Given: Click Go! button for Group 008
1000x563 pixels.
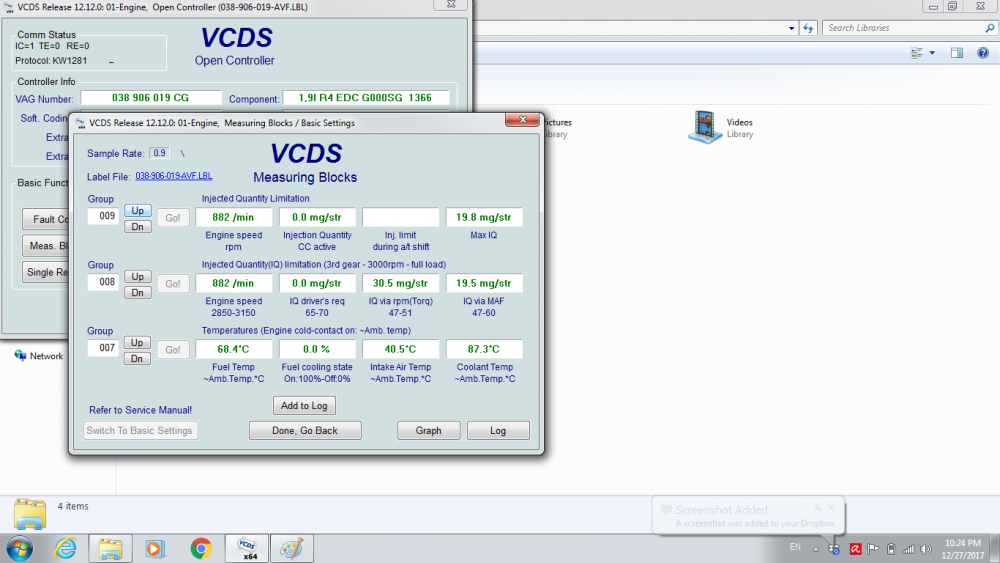Looking at the screenshot, I should pos(173,284).
